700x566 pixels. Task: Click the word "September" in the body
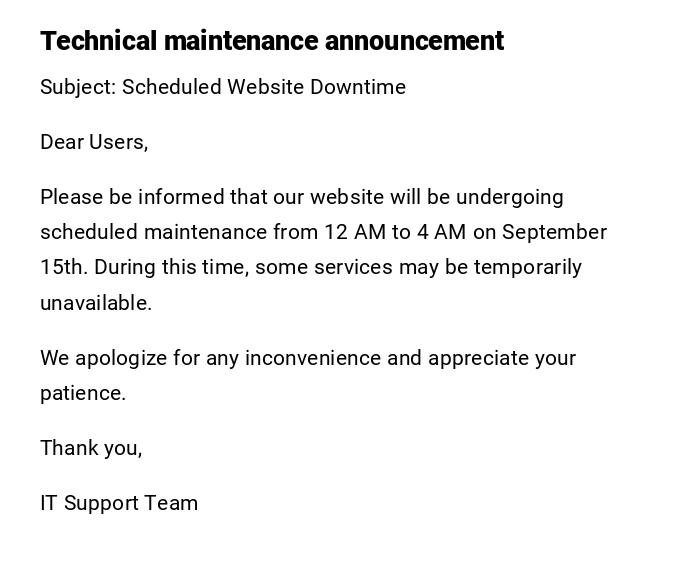554,232
